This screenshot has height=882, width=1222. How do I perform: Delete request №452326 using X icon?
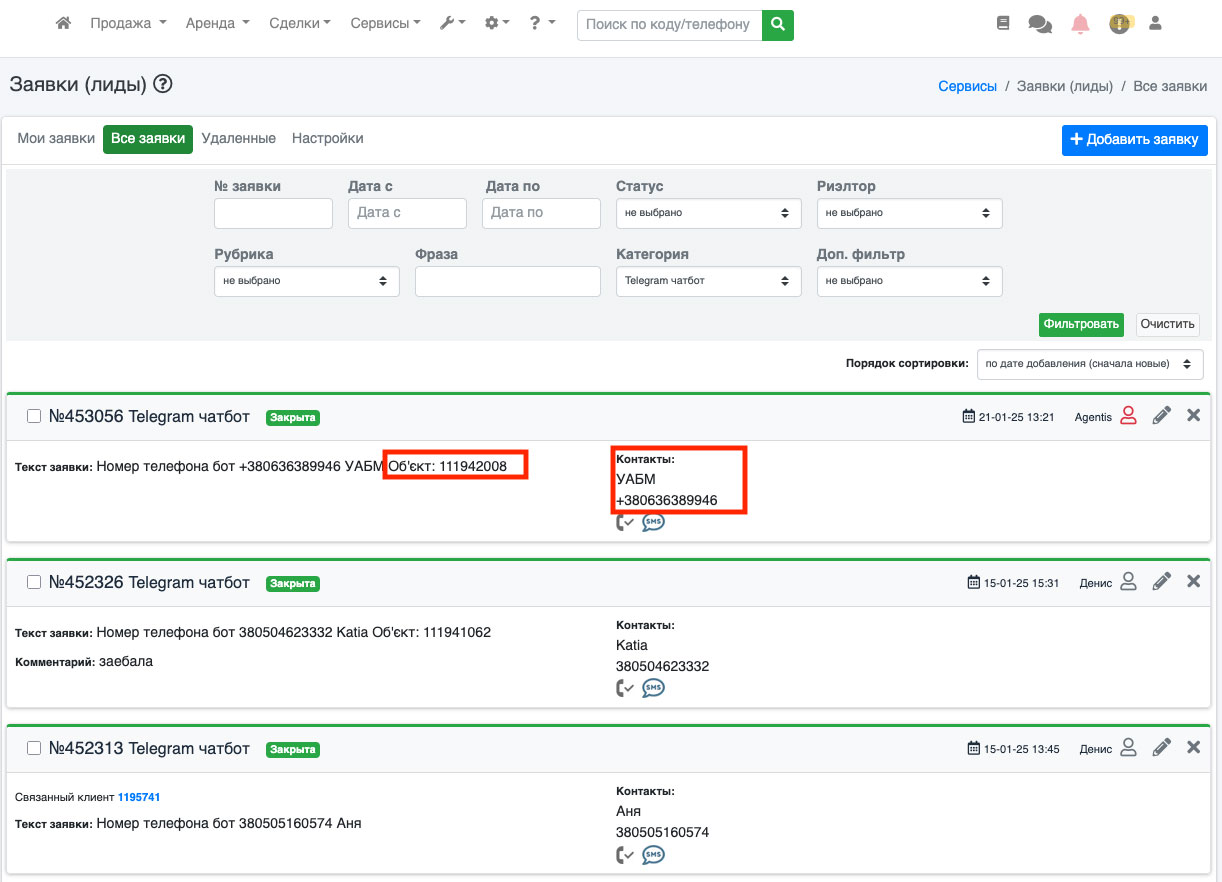coord(1193,581)
